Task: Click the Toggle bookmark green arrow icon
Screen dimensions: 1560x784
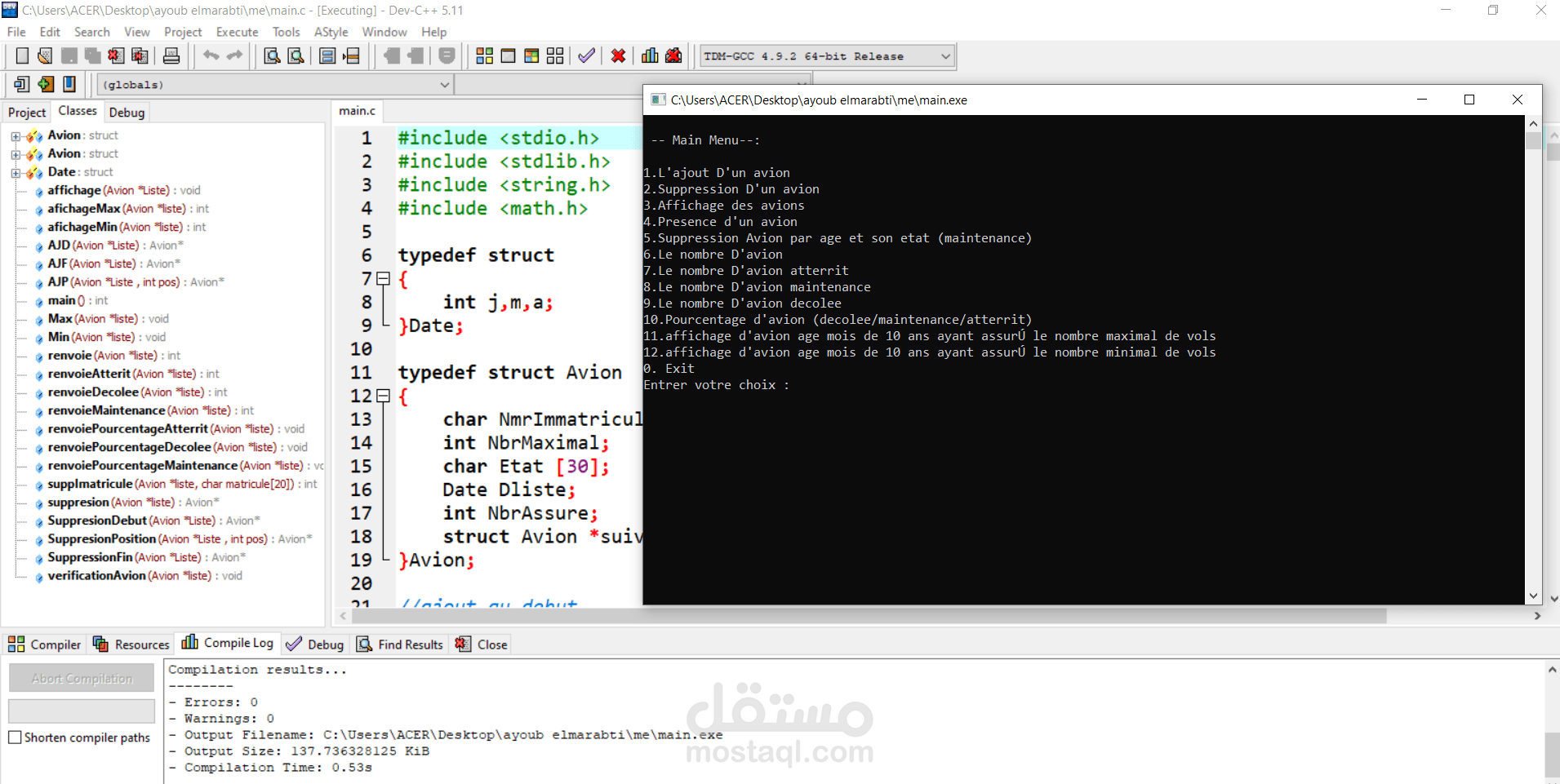Action: [46, 84]
